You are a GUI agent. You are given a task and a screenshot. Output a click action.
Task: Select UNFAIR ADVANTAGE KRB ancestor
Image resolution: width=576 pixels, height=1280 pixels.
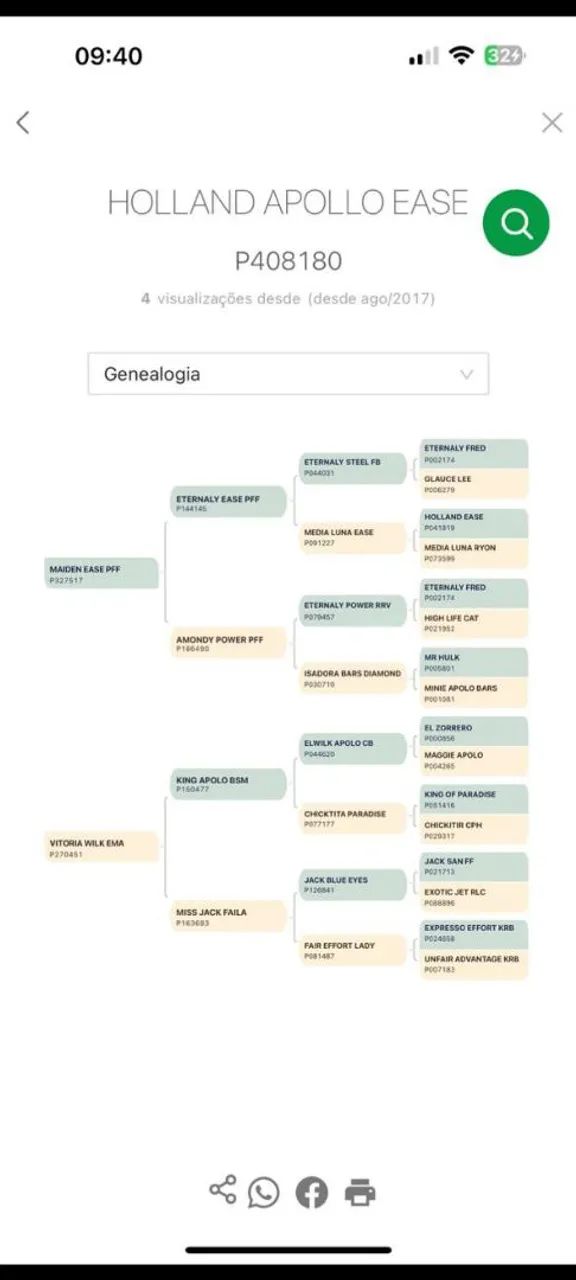pyautogui.click(x=474, y=964)
